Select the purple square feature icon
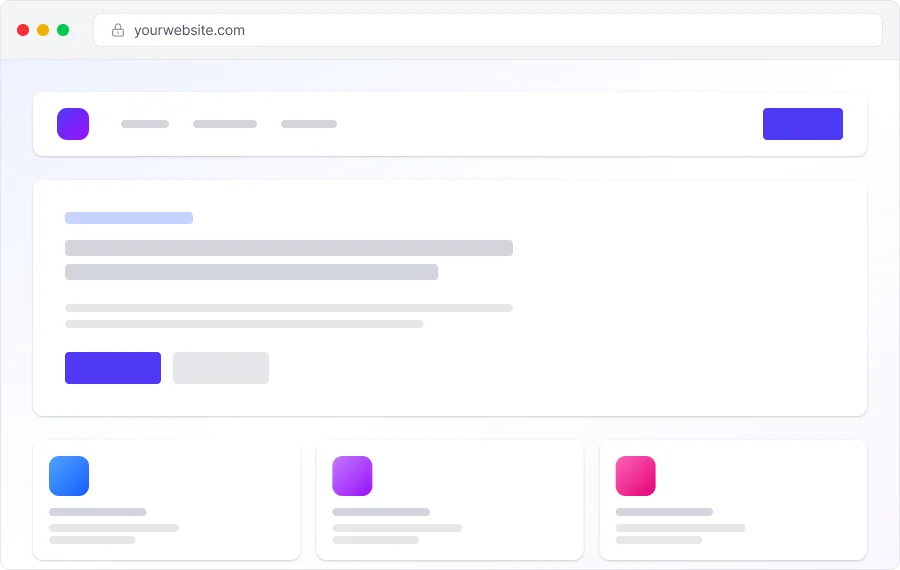This screenshot has height=570, width=900. click(352, 476)
